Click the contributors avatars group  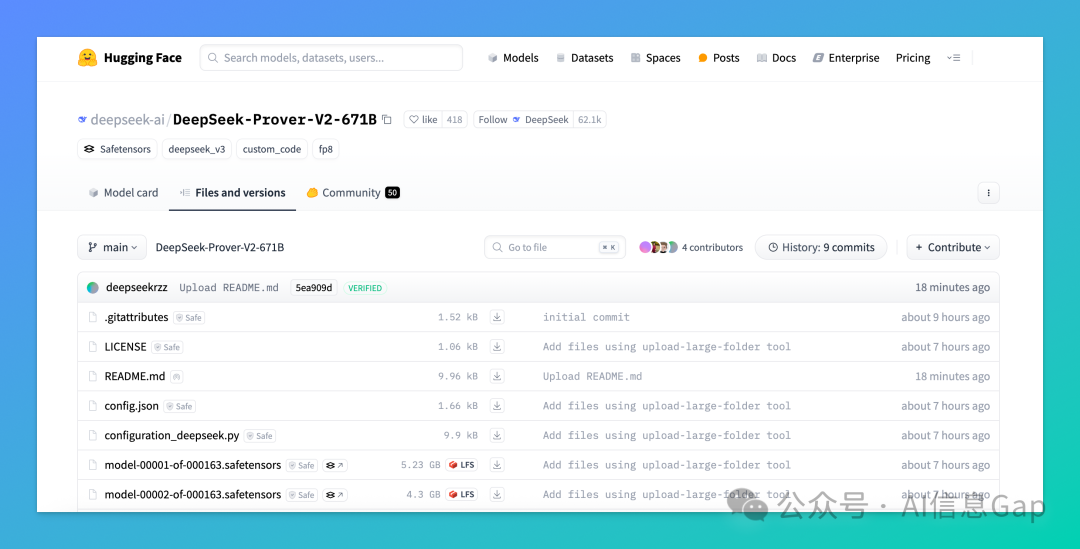tap(658, 247)
